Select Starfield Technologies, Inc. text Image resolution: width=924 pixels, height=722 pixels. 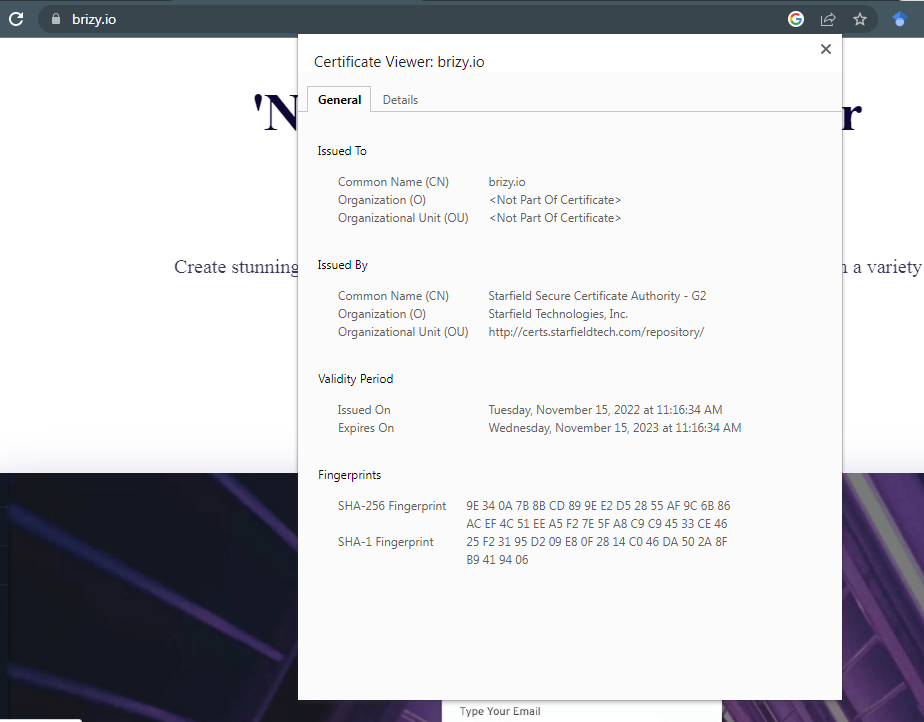click(558, 314)
